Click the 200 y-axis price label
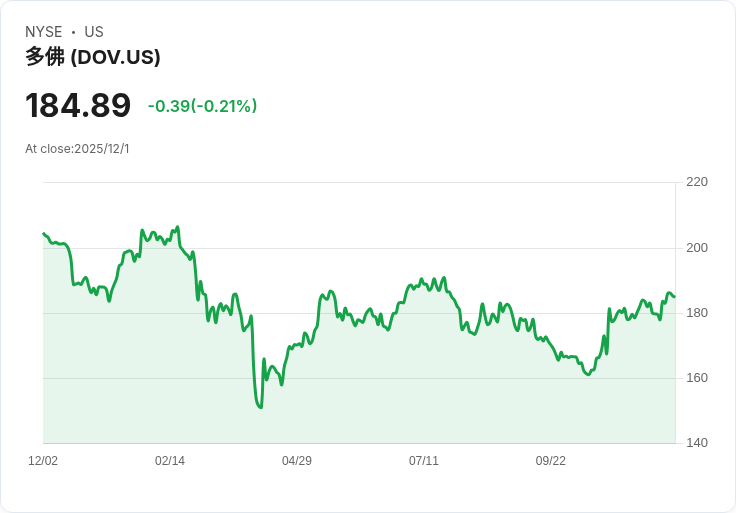 coord(697,248)
